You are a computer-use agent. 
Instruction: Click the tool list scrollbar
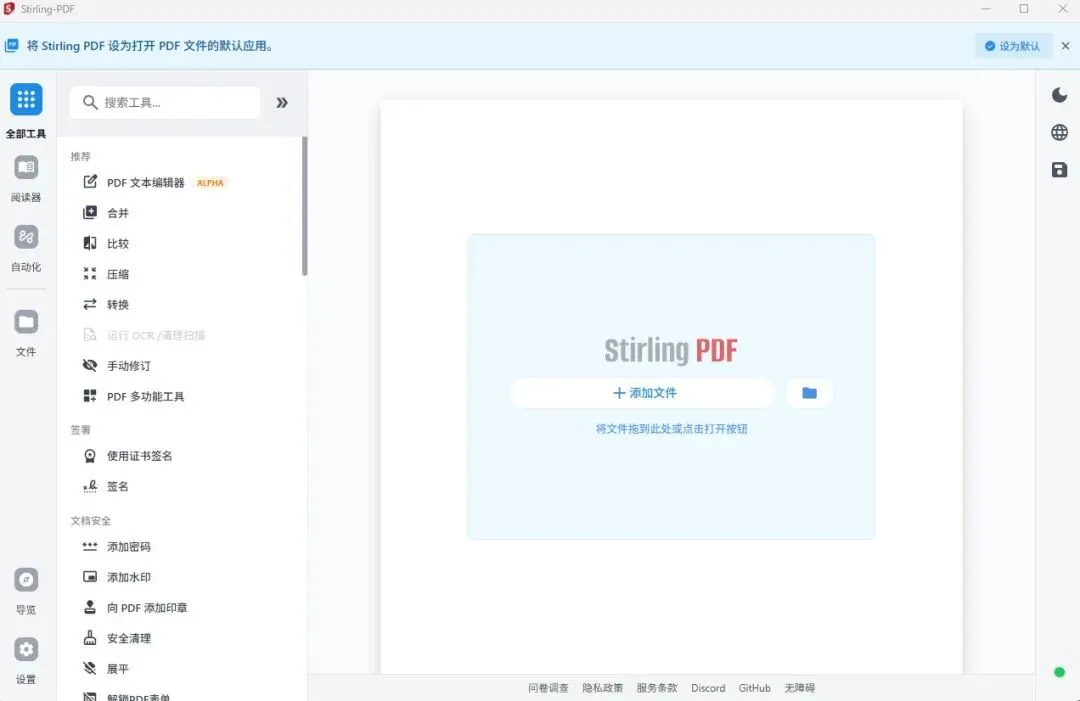pos(304,206)
